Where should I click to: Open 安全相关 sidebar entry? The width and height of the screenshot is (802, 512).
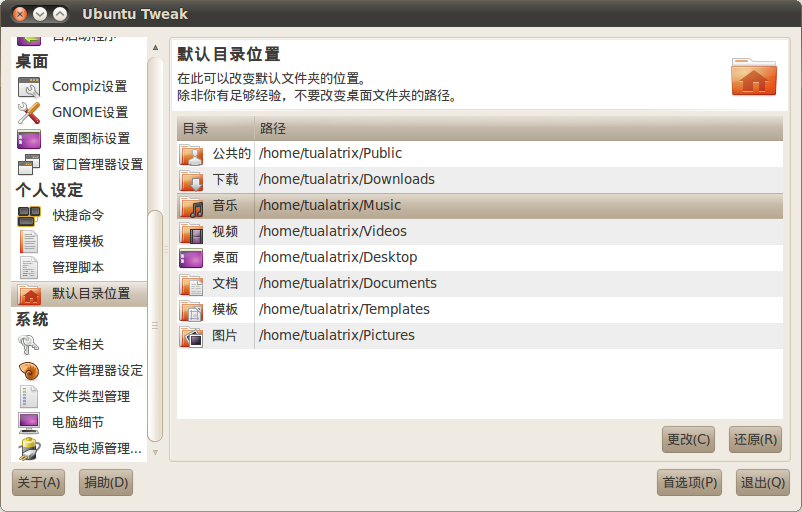78,345
